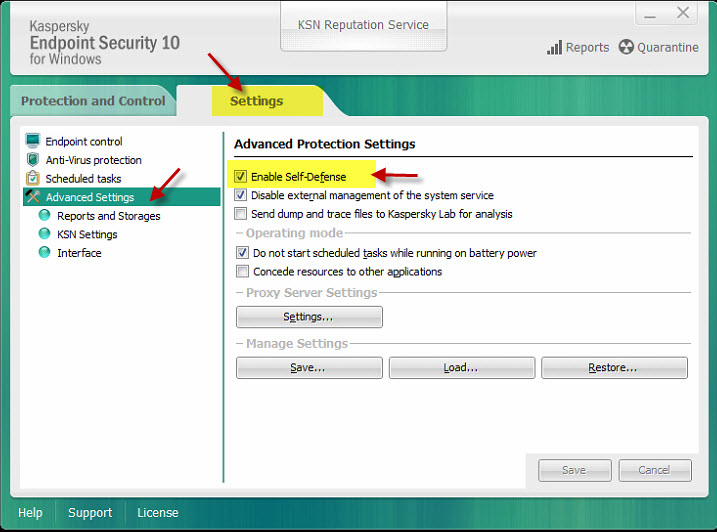This screenshot has width=717, height=532.
Task: Open Reports and Storages subsection
Action: pyautogui.click(x=109, y=216)
